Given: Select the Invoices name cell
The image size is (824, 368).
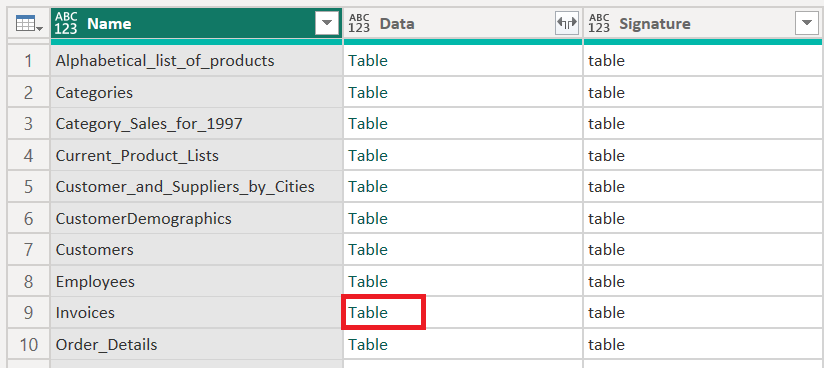Looking at the screenshot, I should (x=197, y=313).
